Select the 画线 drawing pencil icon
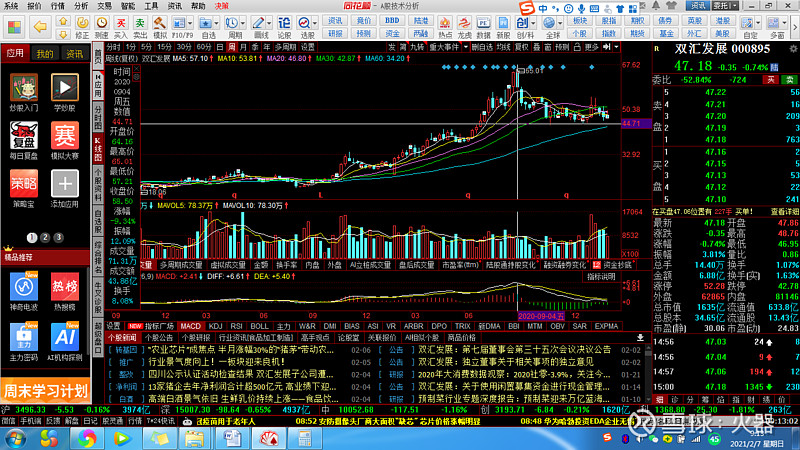This screenshot has height=450, width=800. (x=259, y=27)
